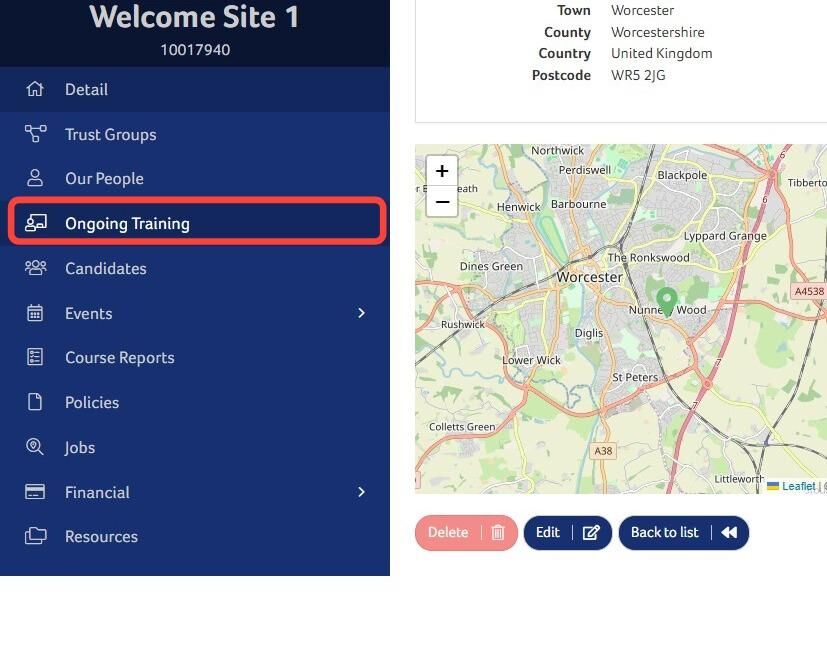Open the Events menu item
This screenshot has height=653, width=827.
pyautogui.click(x=195, y=313)
